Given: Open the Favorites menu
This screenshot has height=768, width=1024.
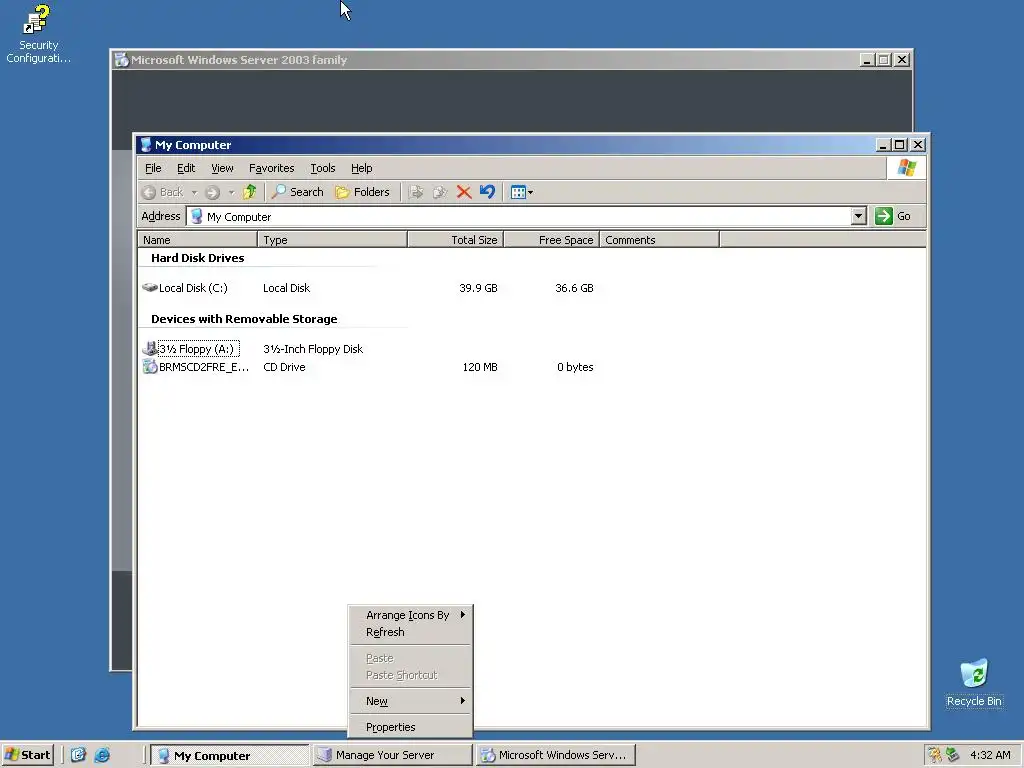Looking at the screenshot, I should tap(272, 168).
